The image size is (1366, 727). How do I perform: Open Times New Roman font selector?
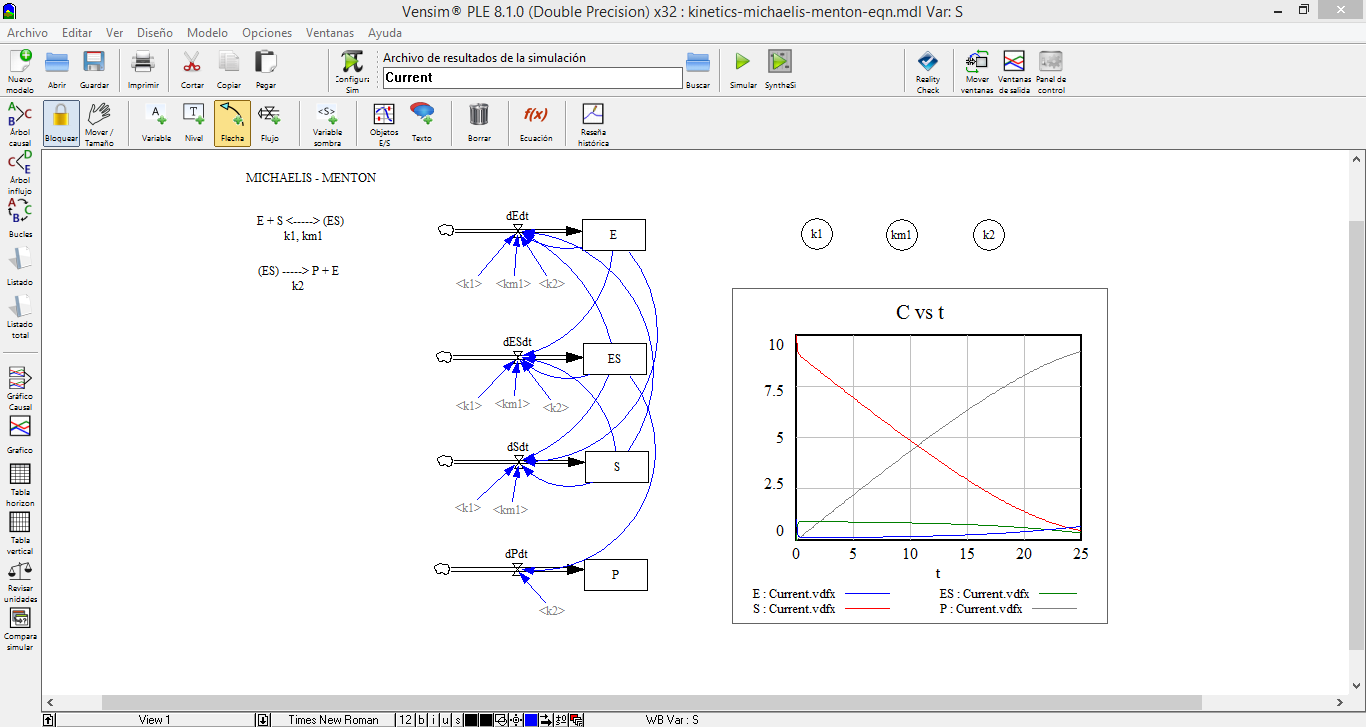click(x=333, y=720)
